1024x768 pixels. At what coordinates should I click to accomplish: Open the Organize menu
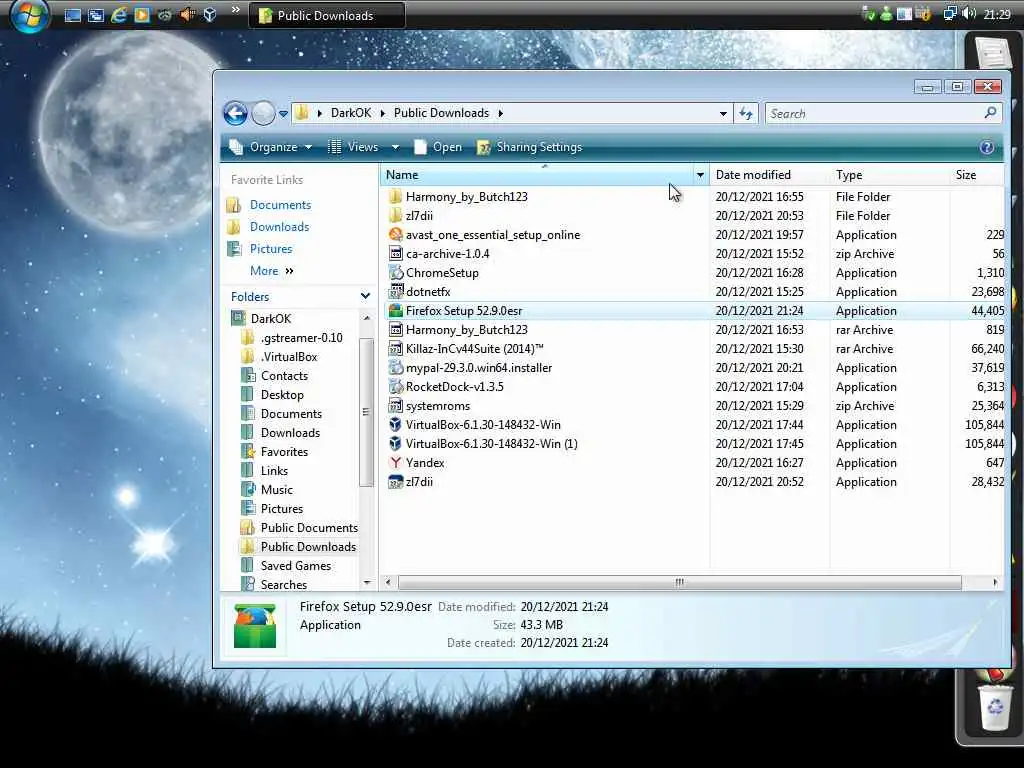point(270,147)
